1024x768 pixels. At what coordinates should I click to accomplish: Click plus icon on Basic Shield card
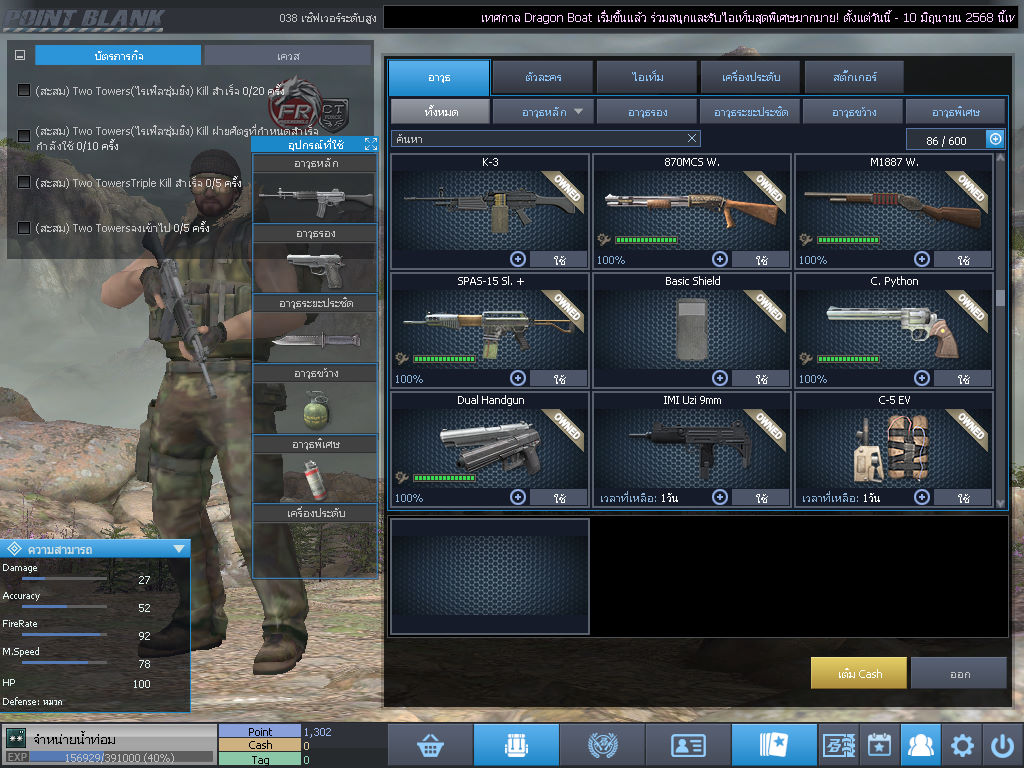[x=720, y=378]
